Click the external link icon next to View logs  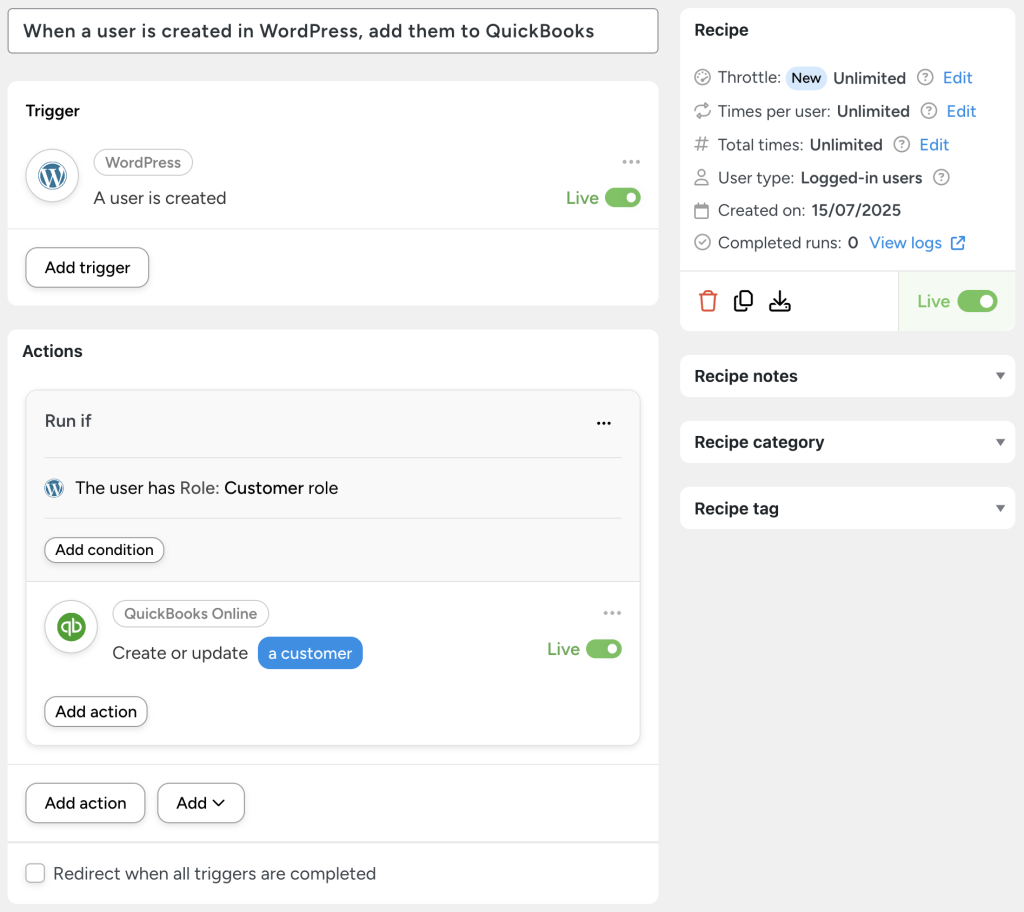tap(958, 242)
